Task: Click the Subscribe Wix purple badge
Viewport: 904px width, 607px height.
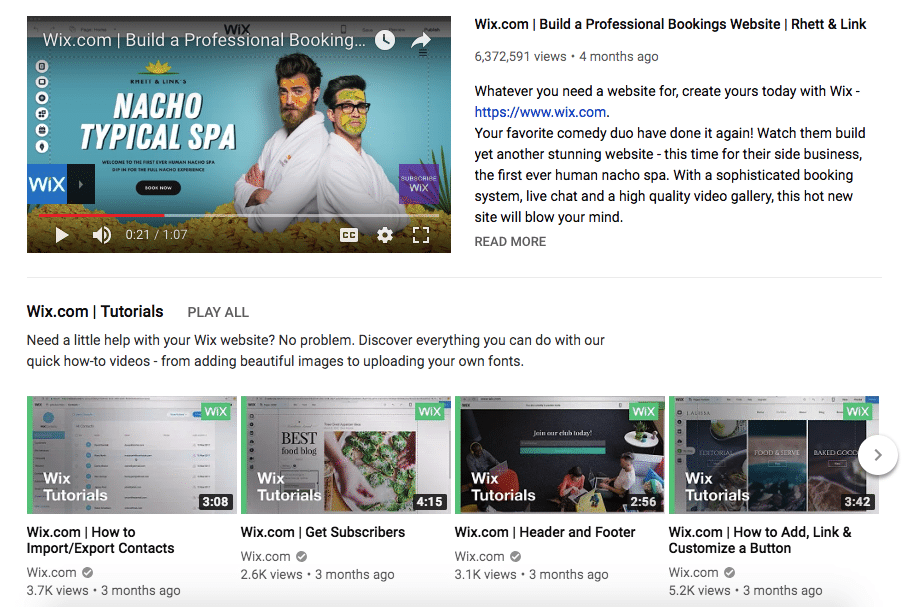Action: [419, 183]
